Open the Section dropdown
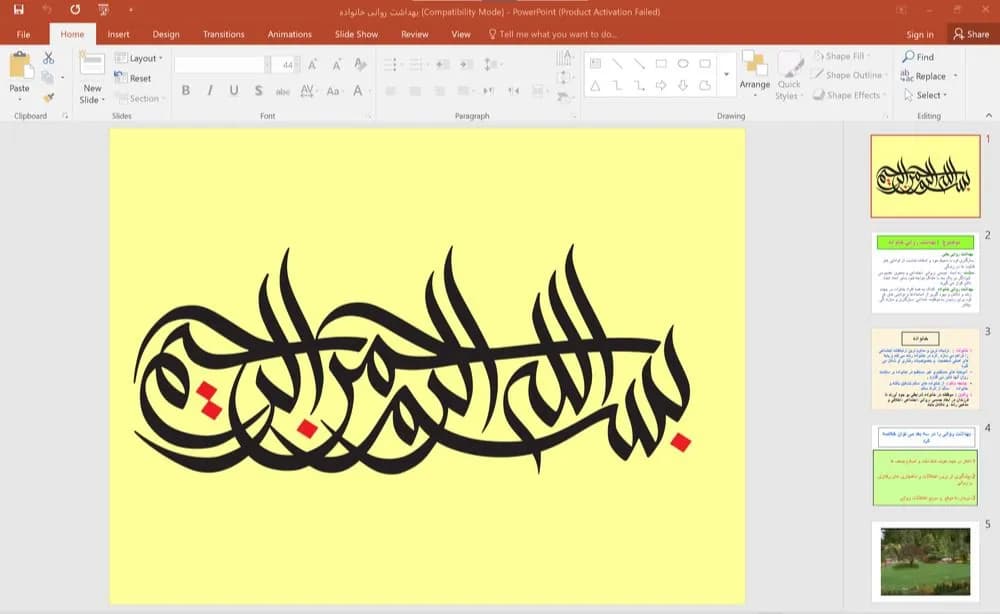The height and width of the screenshot is (614, 1000). click(x=140, y=98)
